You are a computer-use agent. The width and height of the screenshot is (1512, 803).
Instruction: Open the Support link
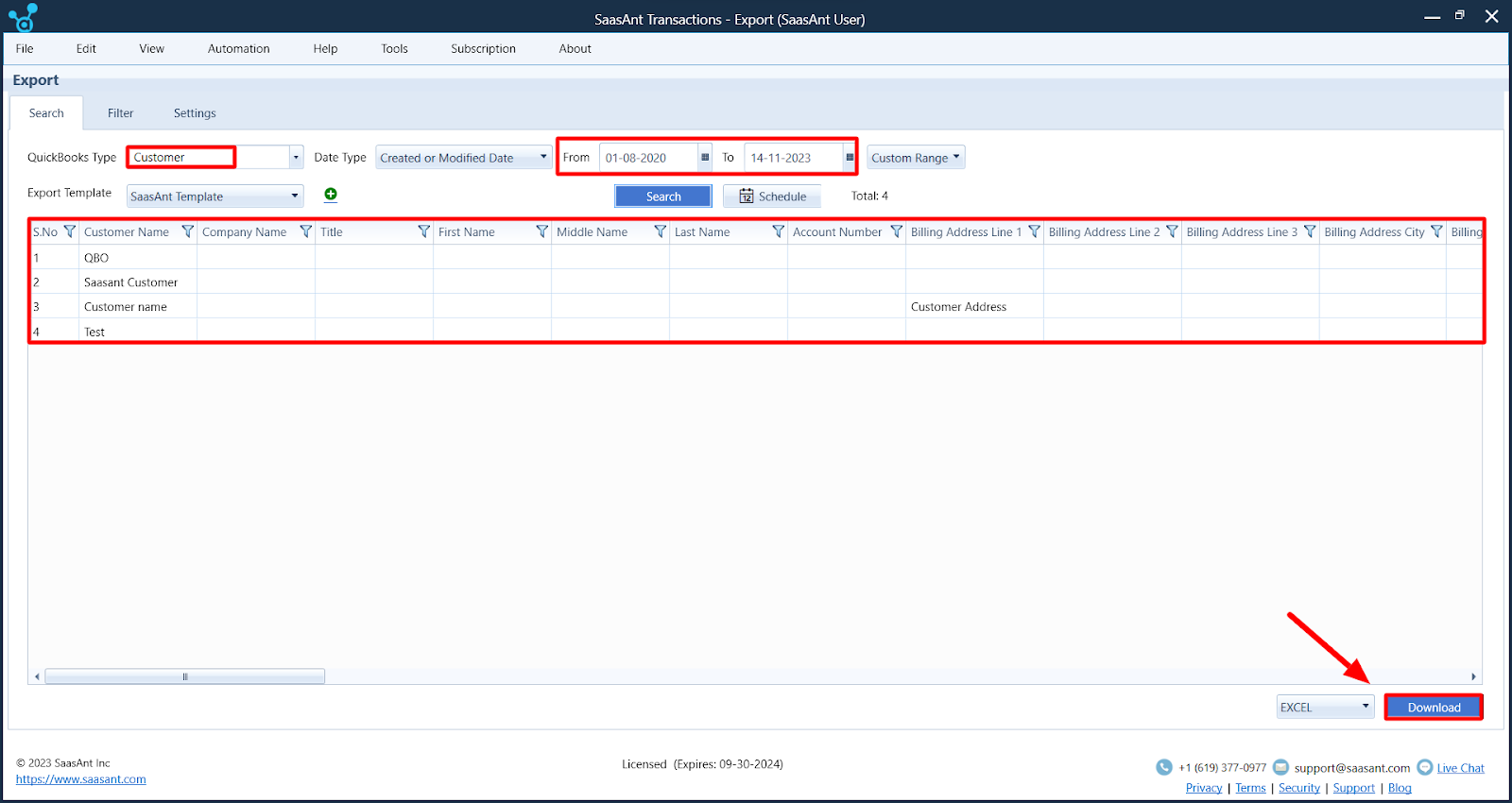pyautogui.click(x=1354, y=788)
